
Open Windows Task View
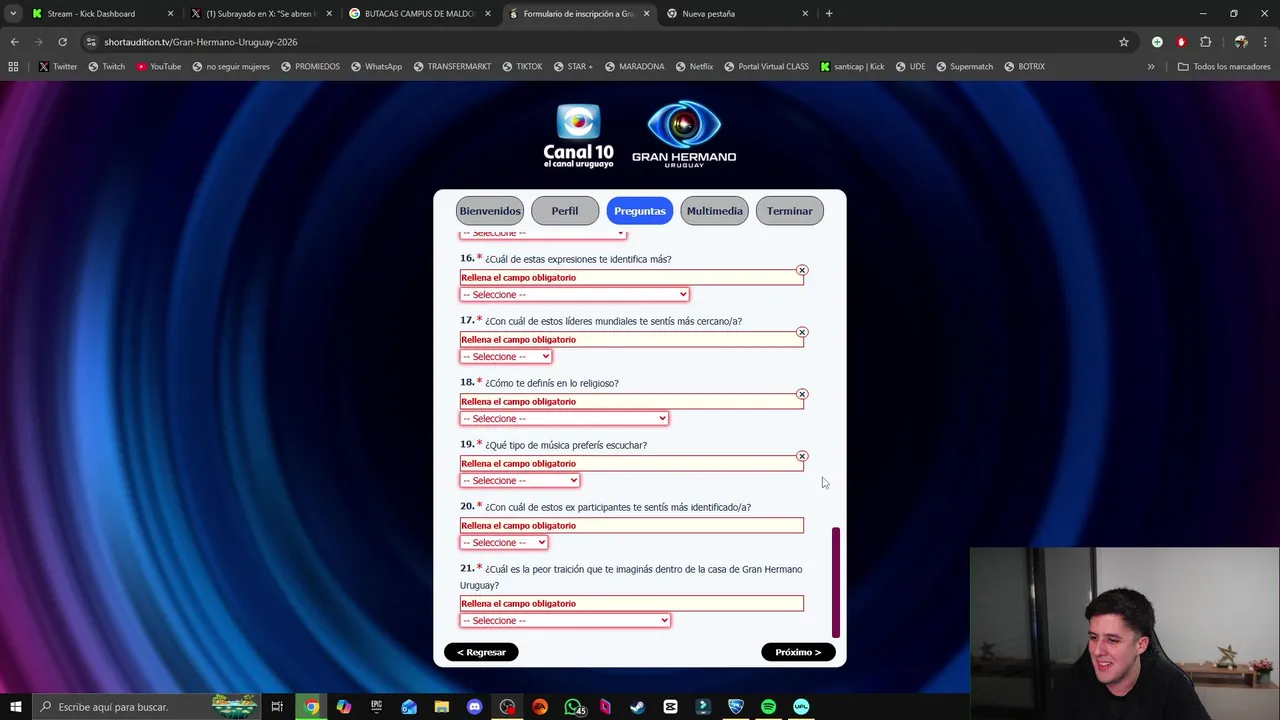point(277,707)
